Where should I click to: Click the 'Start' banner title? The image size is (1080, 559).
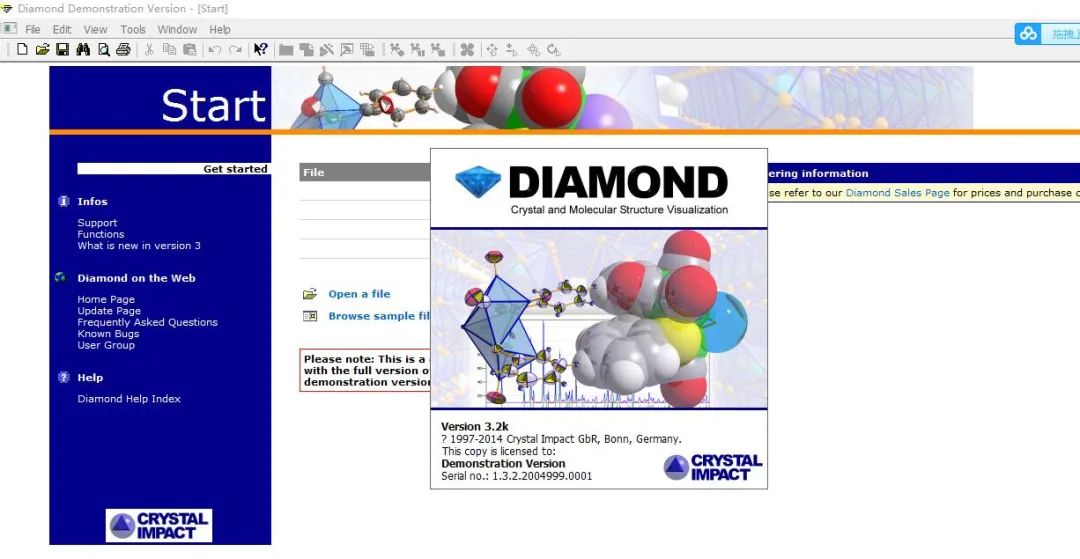[214, 105]
